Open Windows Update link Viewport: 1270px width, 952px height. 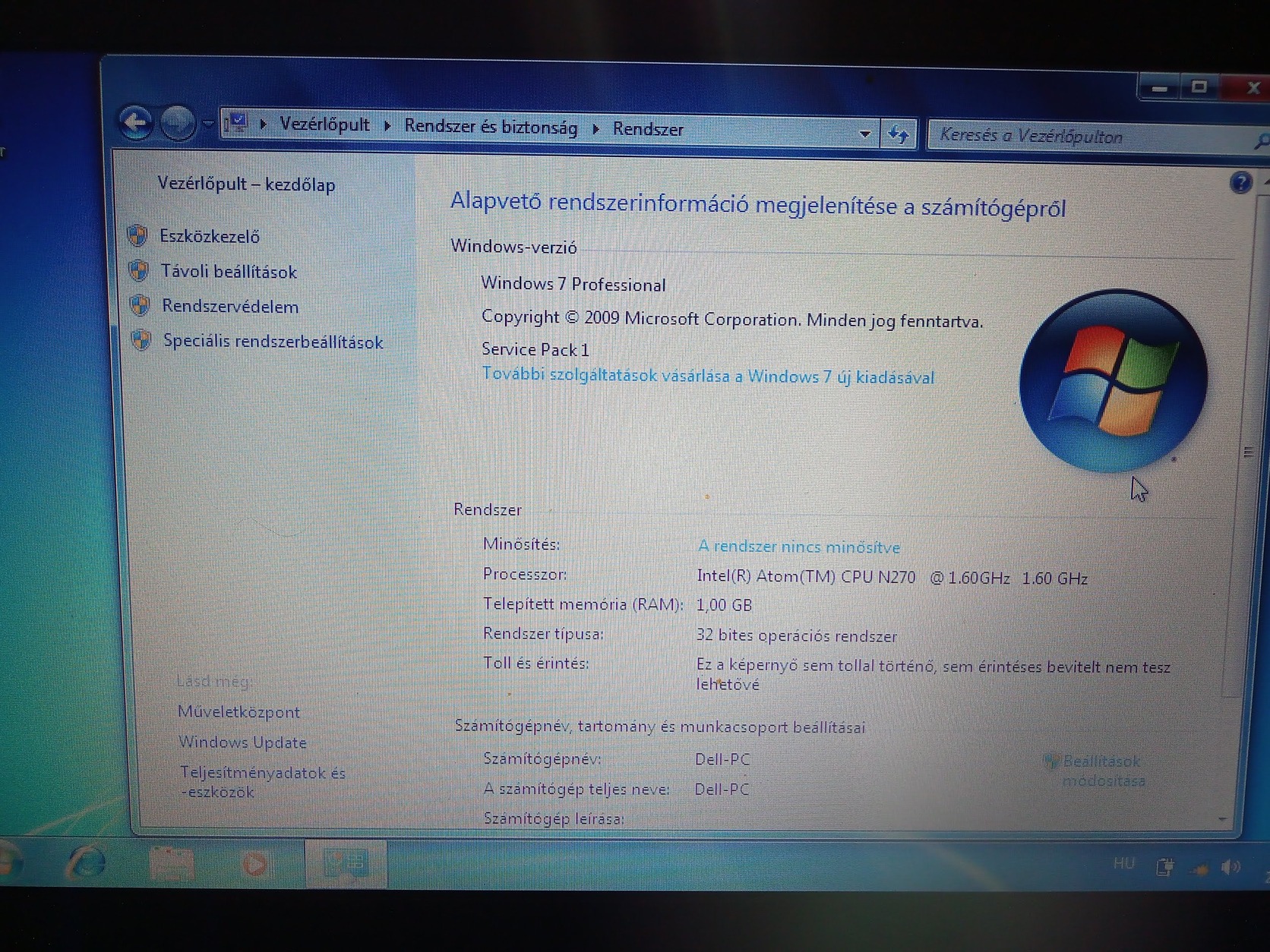(242, 742)
